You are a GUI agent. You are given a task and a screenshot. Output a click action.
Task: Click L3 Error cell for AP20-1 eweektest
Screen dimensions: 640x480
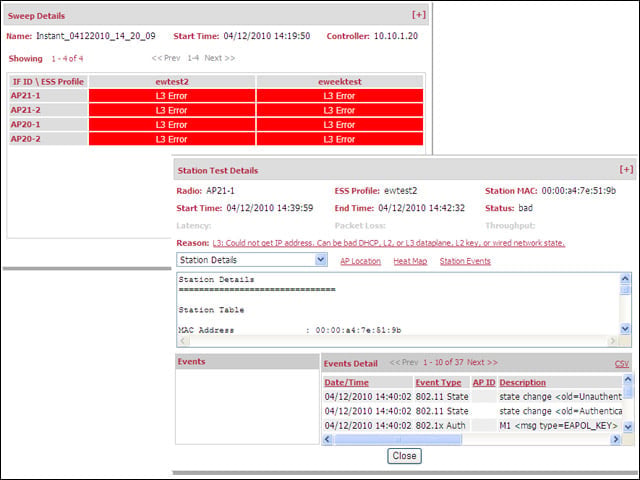pos(340,124)
